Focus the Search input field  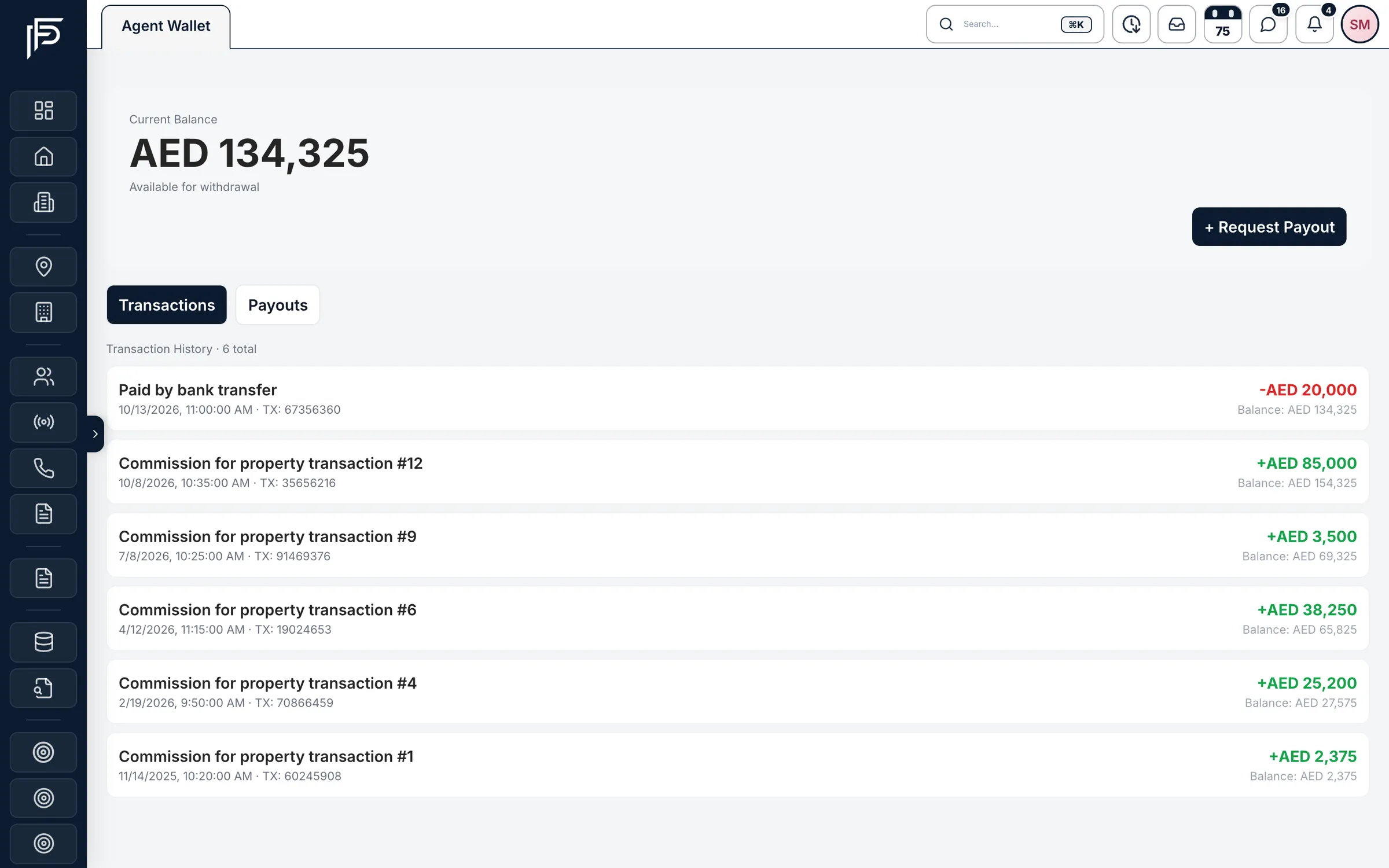1015,24
